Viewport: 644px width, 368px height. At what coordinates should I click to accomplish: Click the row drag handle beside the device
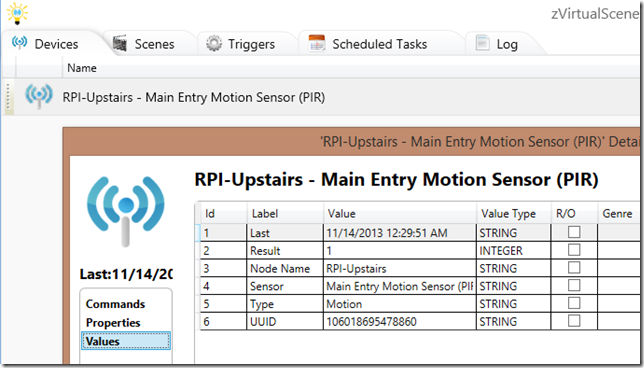click(8, 97)
